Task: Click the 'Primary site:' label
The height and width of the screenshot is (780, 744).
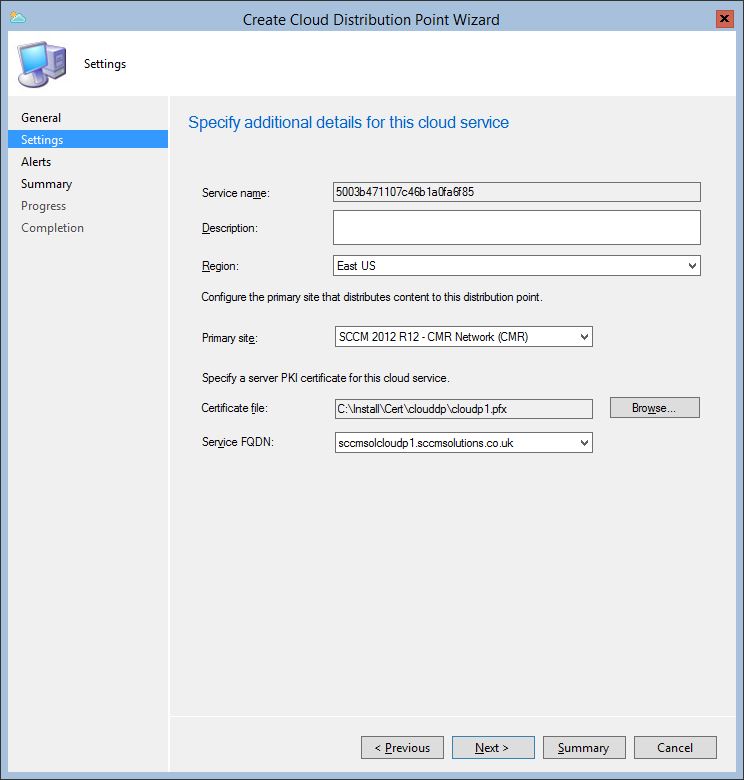Action: 229,338
